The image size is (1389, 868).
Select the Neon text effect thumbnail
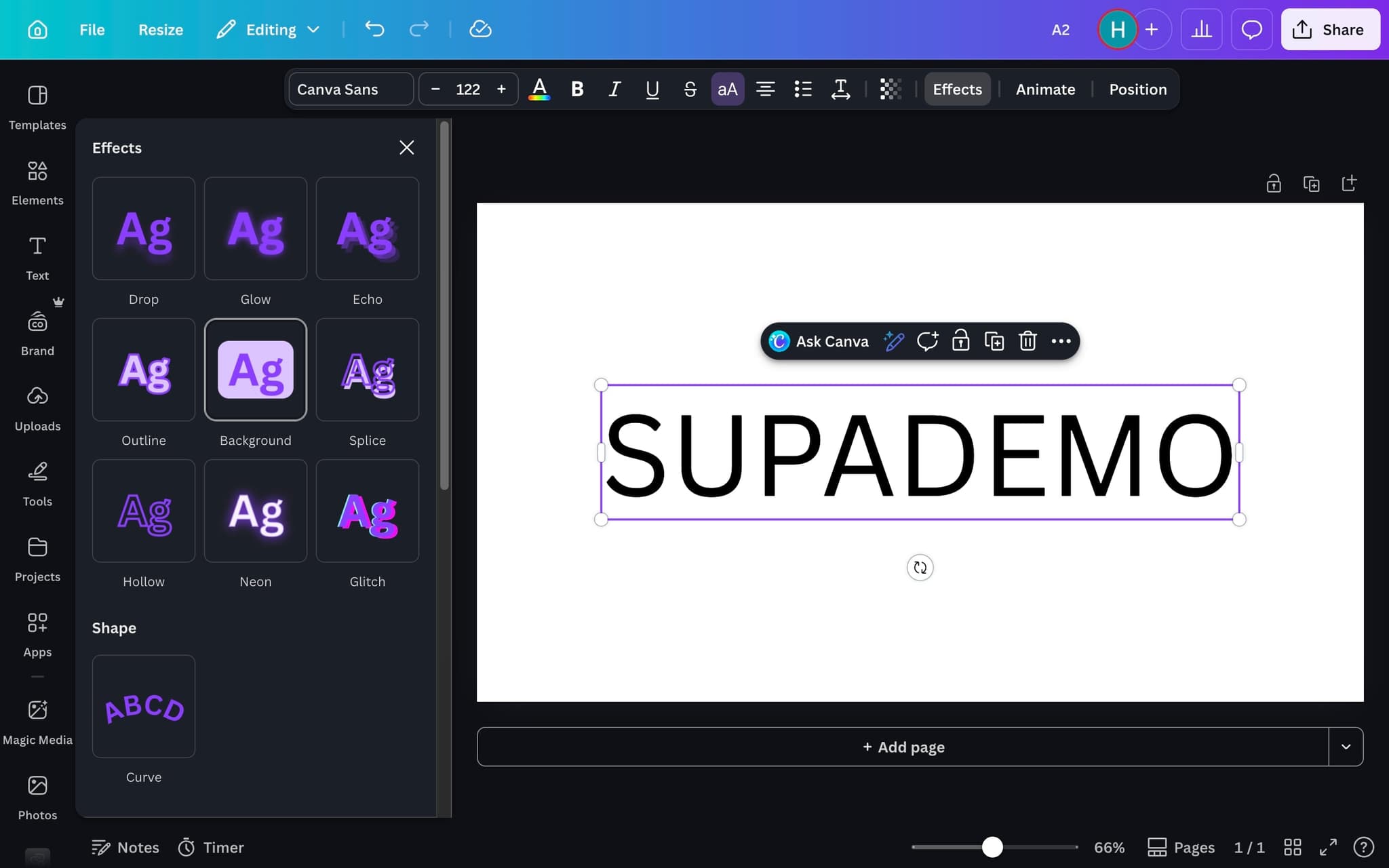coord(255,511)
